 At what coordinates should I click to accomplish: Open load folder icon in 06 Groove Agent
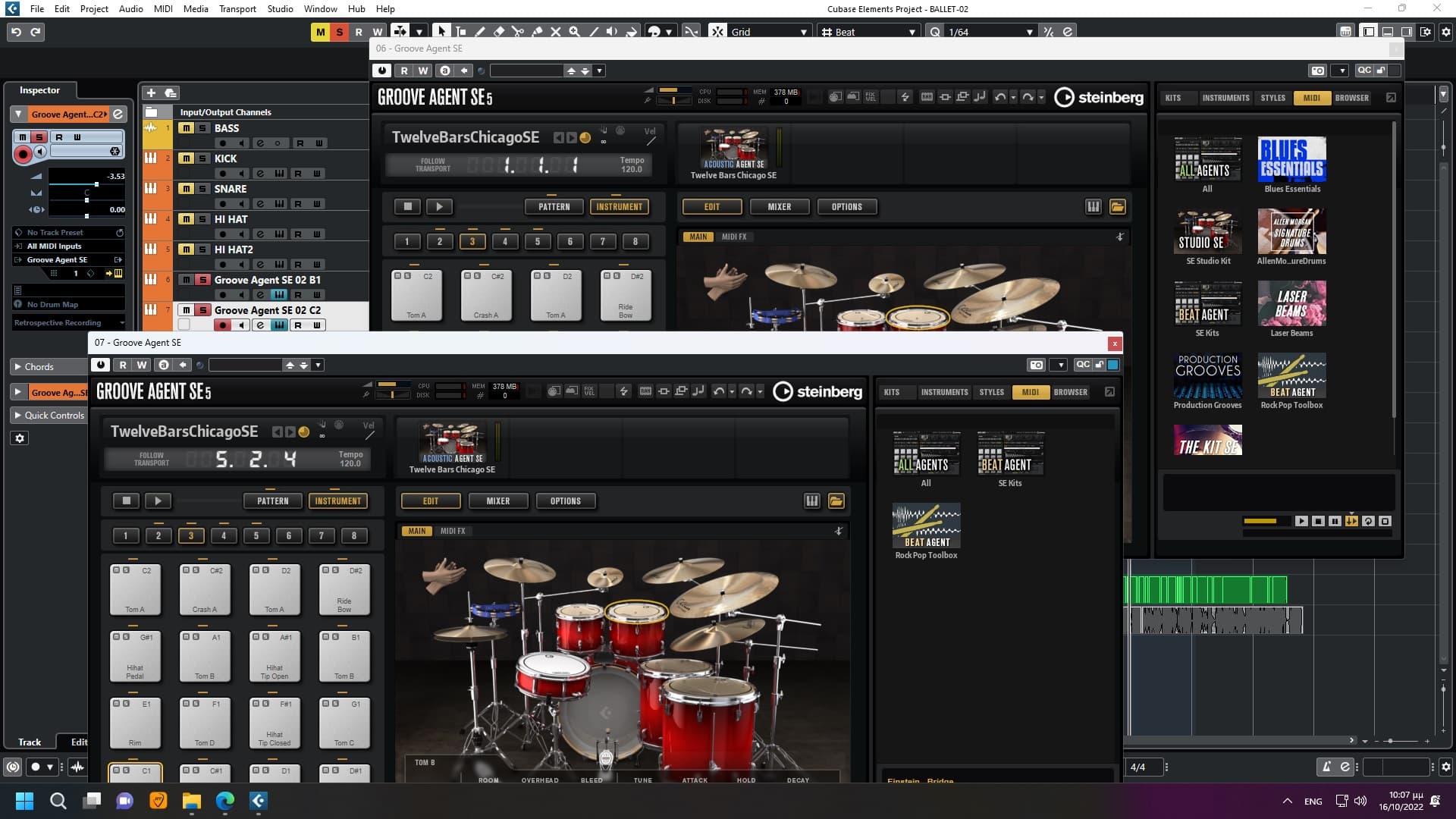[1117, 206]
